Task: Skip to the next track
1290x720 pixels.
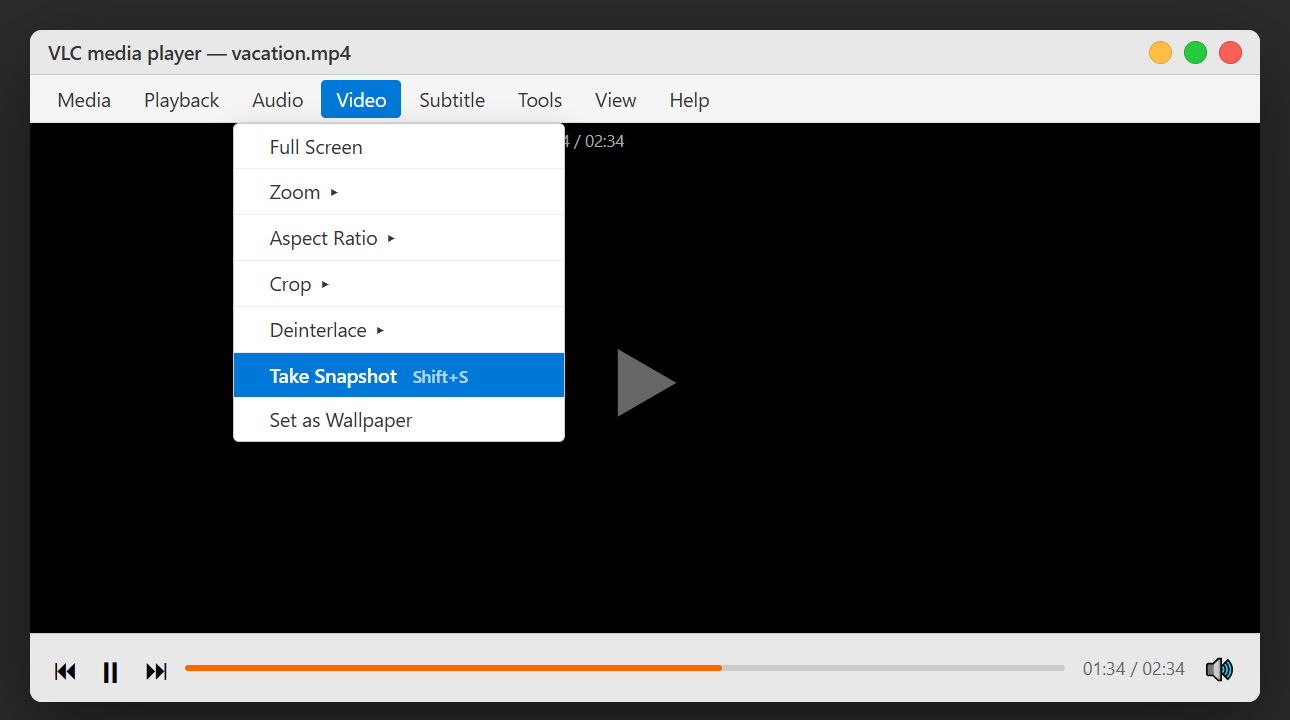Action: (156, 671)
